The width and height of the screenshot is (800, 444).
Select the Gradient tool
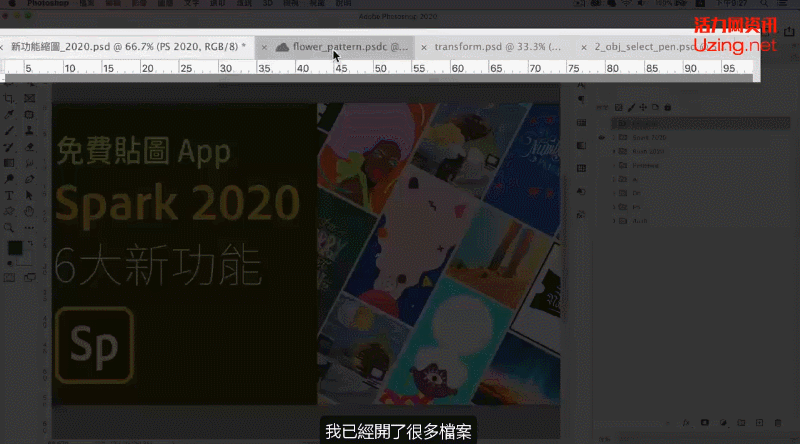coord(9,163)
